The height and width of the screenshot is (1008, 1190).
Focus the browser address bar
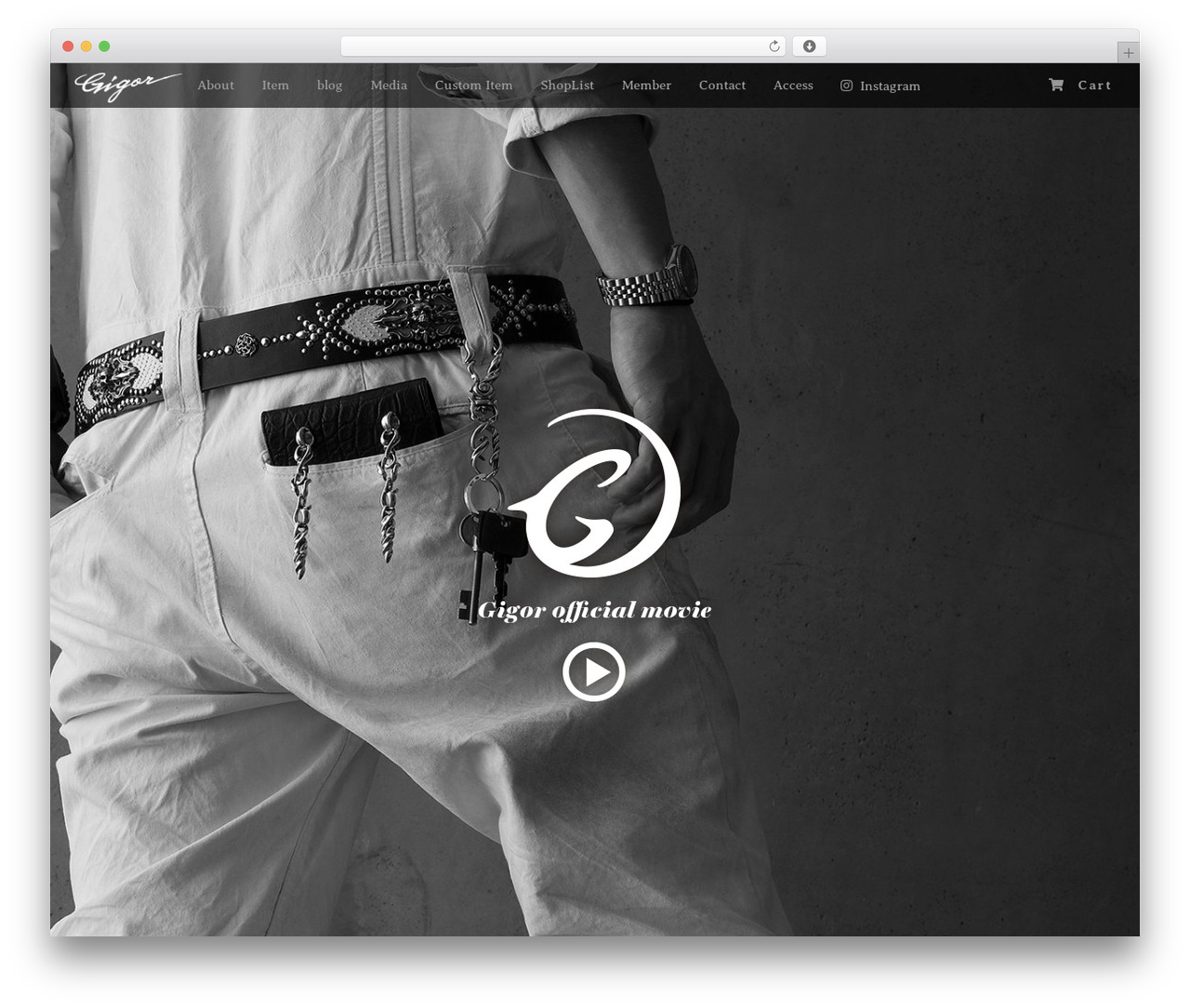(x=562, y=46)
